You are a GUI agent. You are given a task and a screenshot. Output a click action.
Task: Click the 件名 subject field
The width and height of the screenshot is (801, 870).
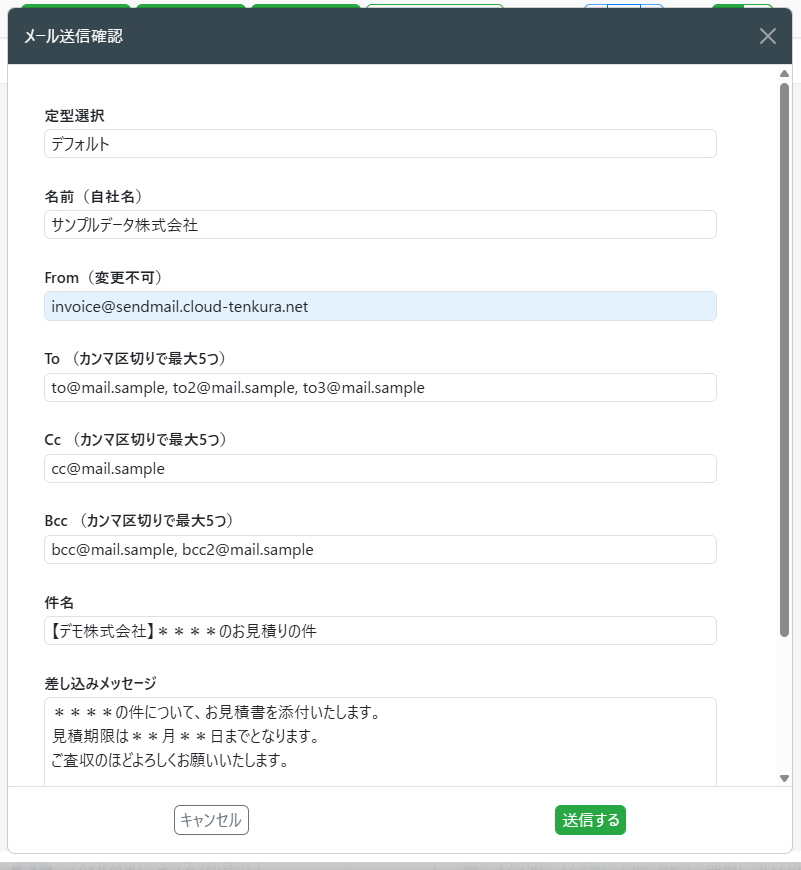pyautogui.click(x=380, y=631)
